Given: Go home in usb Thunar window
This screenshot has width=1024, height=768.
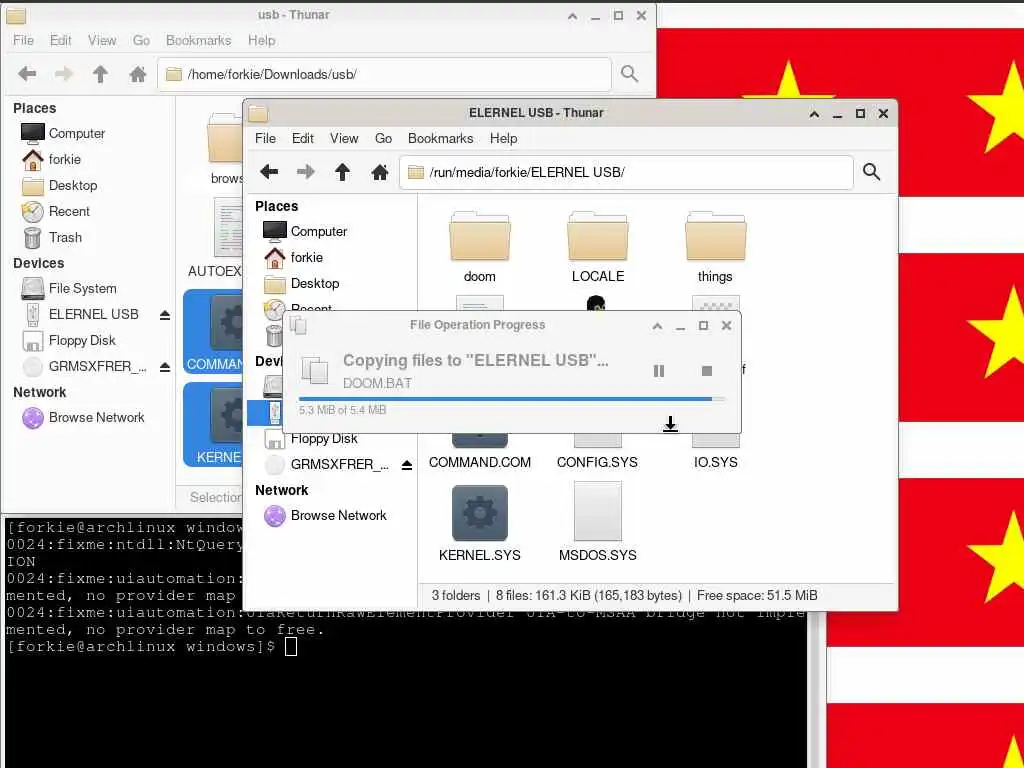Looking at the screenshot, I should coord(137,74).
